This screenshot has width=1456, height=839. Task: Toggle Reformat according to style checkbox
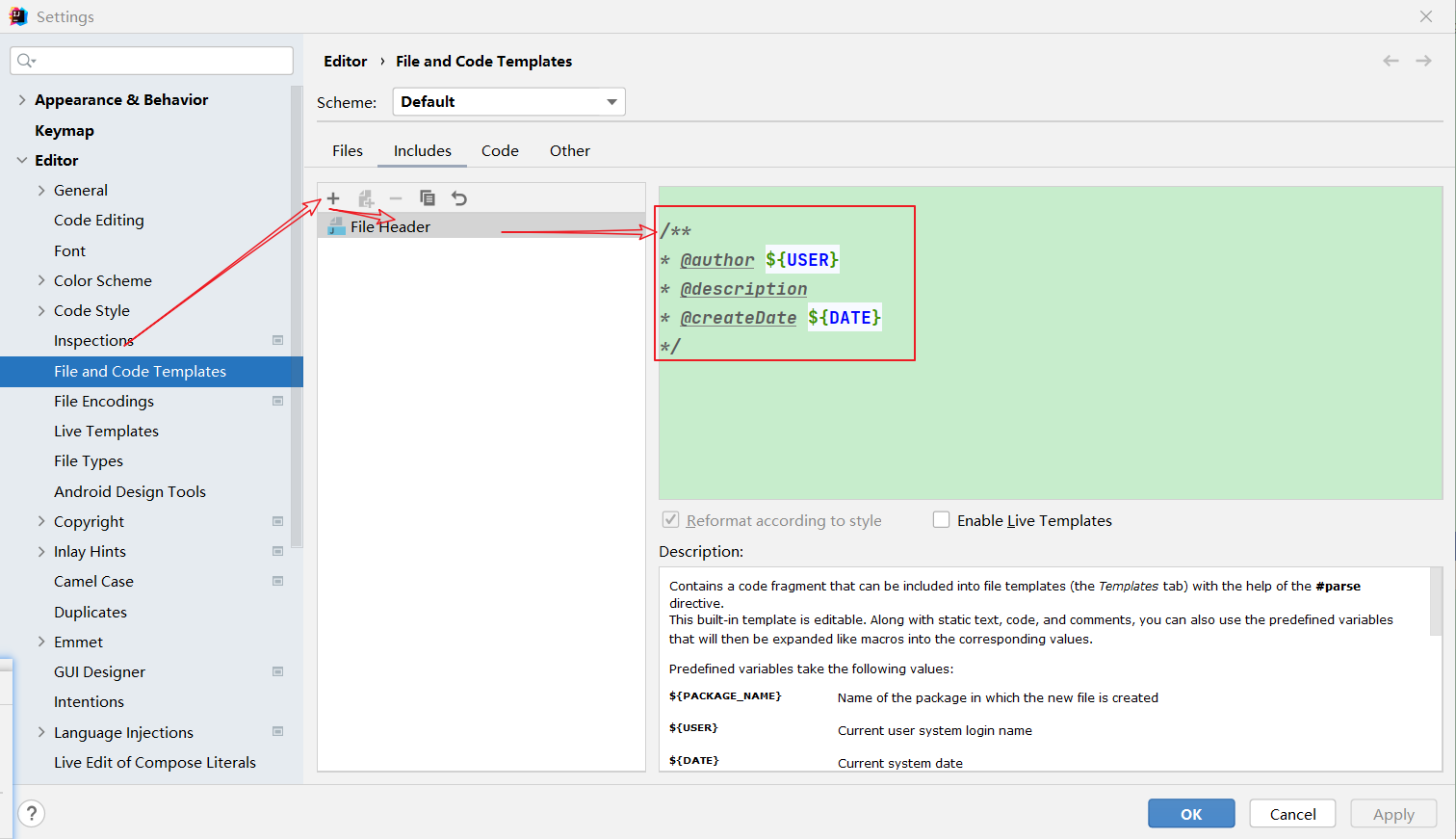pos(671,520)
